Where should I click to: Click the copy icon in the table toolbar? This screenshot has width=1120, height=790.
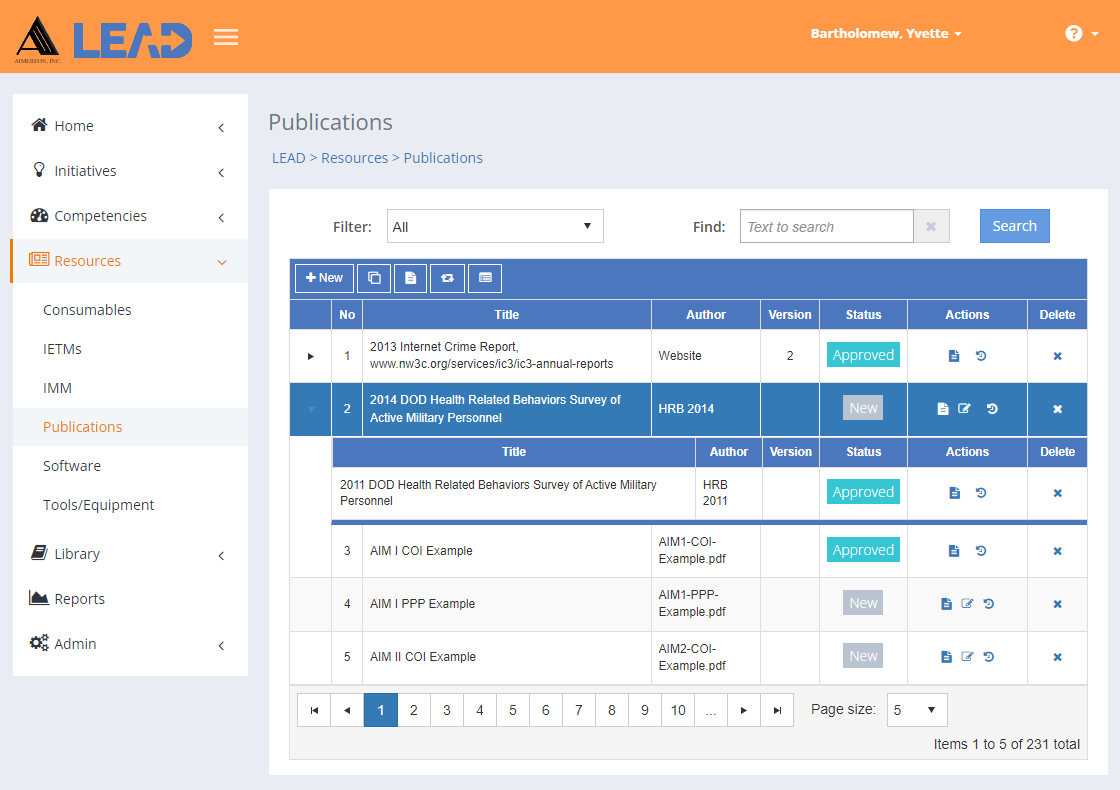click(x=374, y=278)
